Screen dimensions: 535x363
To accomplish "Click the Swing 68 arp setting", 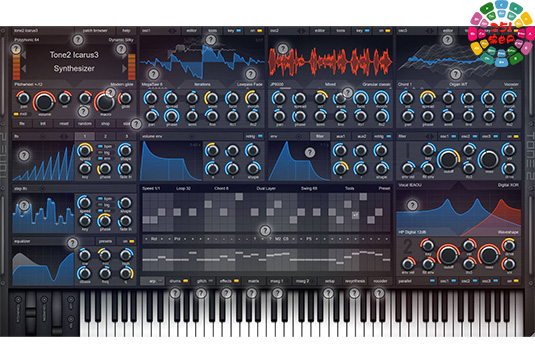I will 309,188.
